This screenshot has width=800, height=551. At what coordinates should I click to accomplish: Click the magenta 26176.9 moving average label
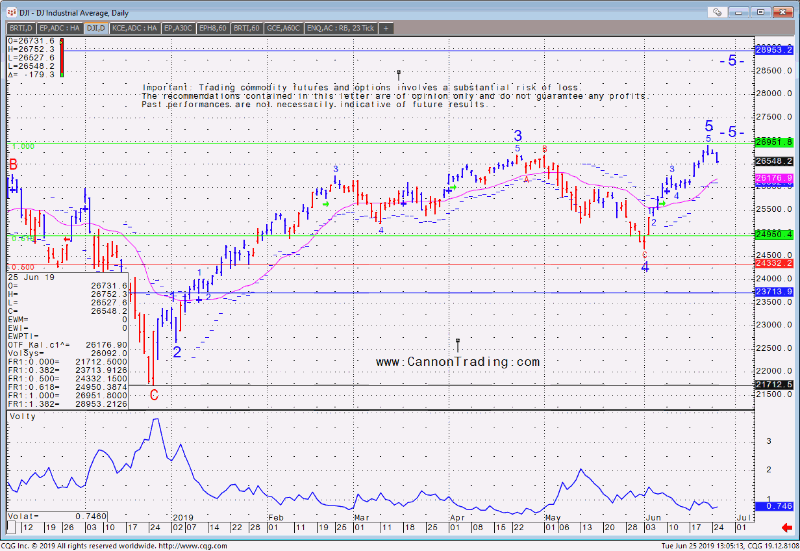(774, 178)
